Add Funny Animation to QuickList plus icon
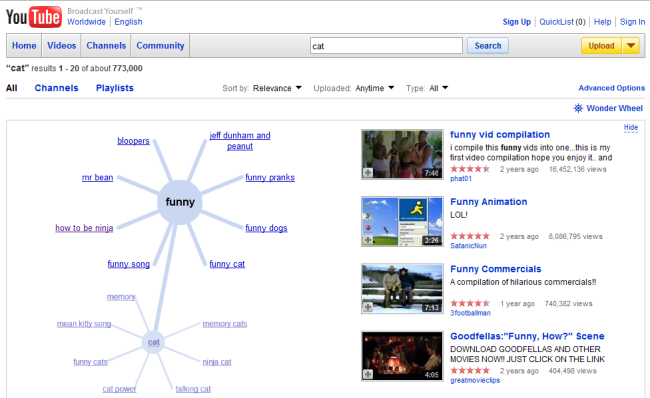This screenshot has height=398, width=650. (368, 240)
